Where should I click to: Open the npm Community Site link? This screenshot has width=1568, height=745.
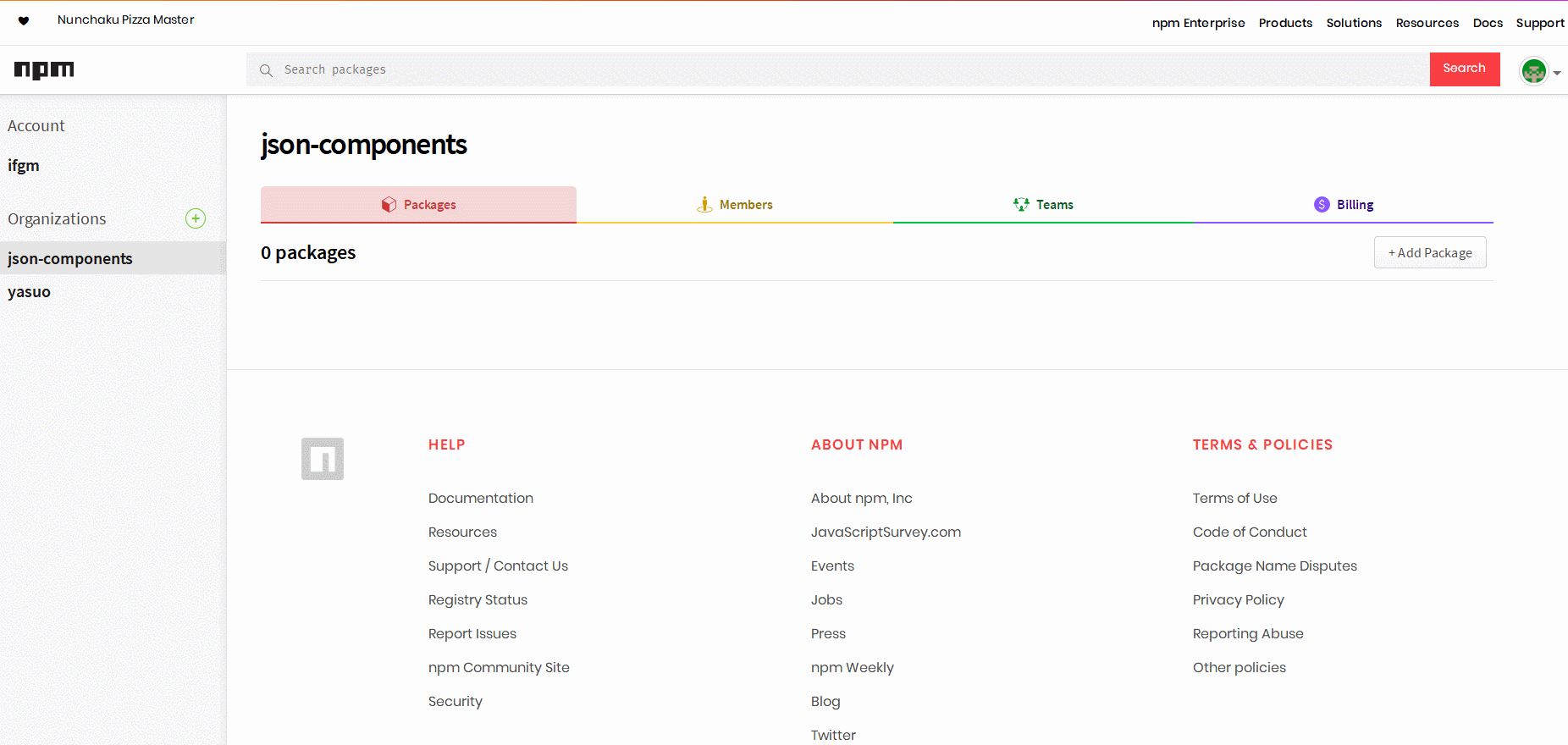[499, 667]
